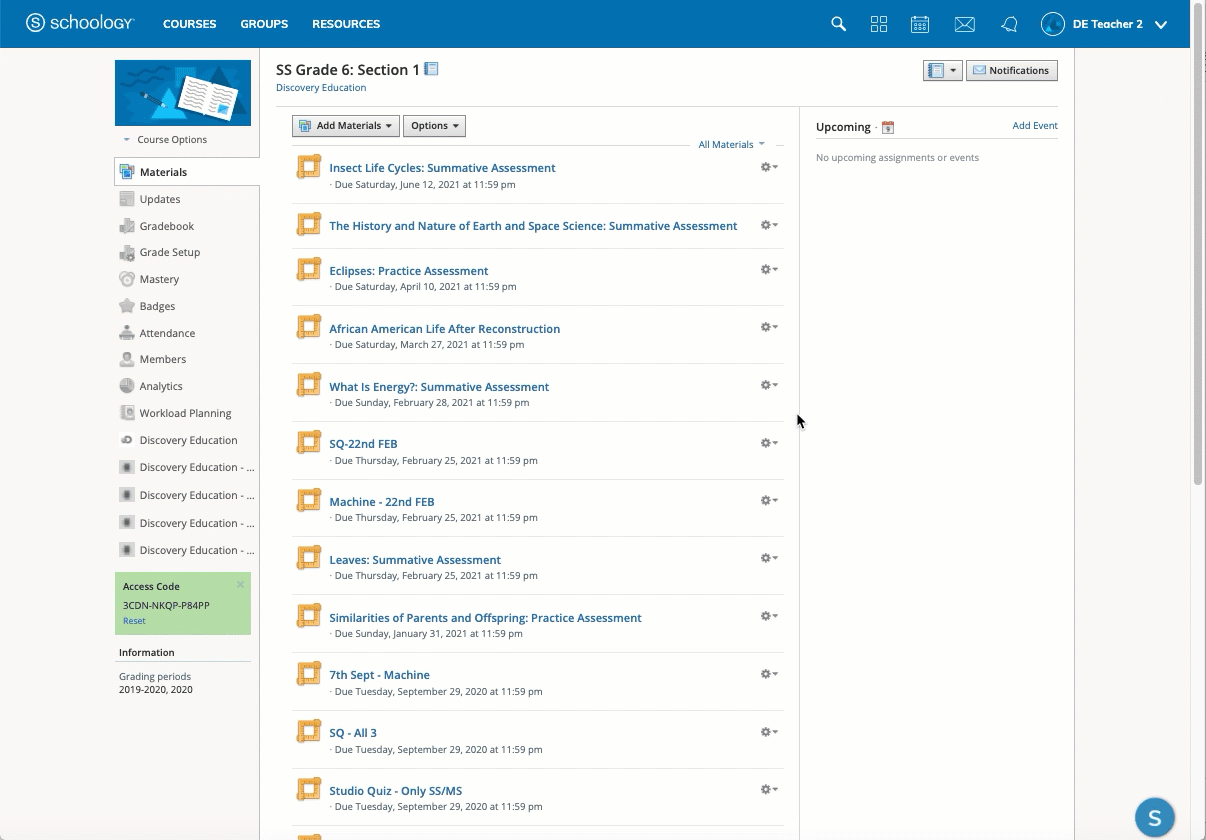Close the Access Code box

[240, 585]
